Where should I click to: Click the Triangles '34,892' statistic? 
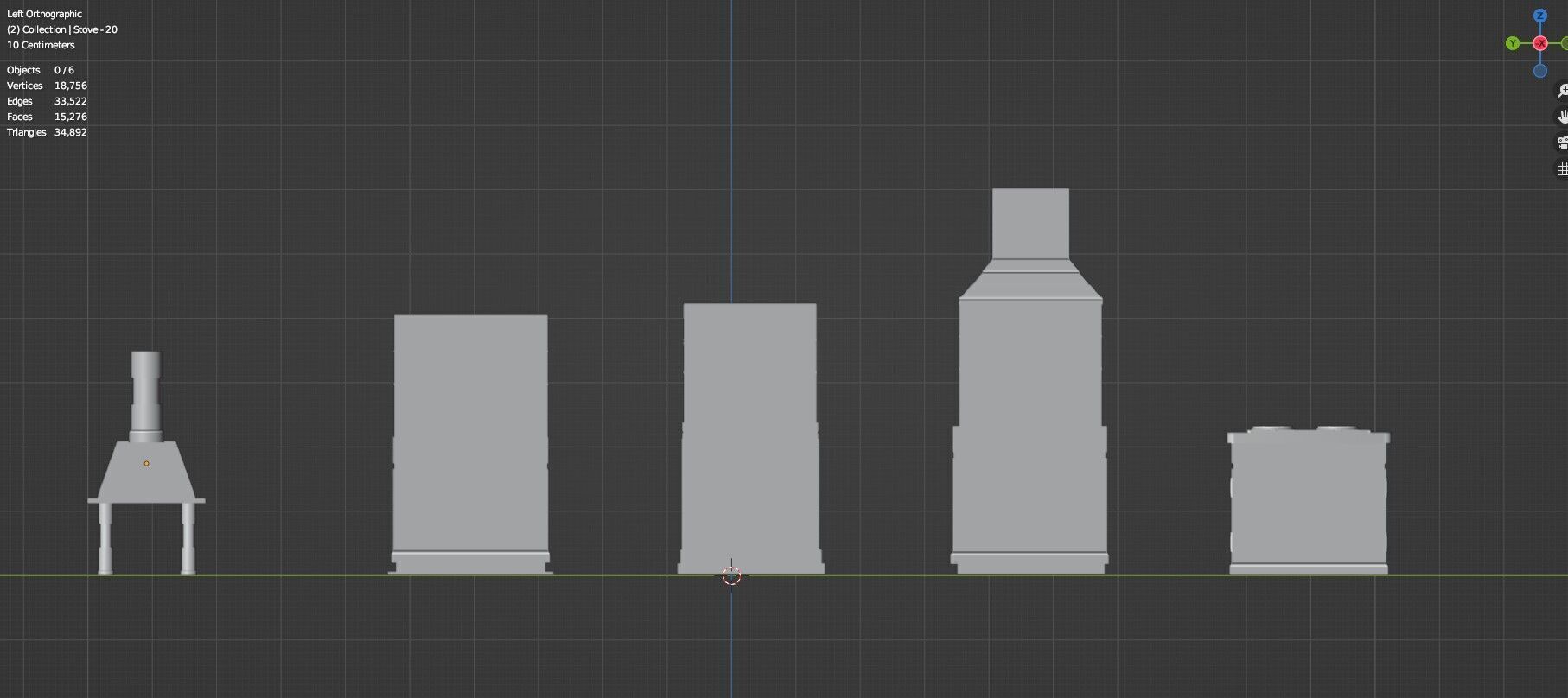[x=71, y=132]
